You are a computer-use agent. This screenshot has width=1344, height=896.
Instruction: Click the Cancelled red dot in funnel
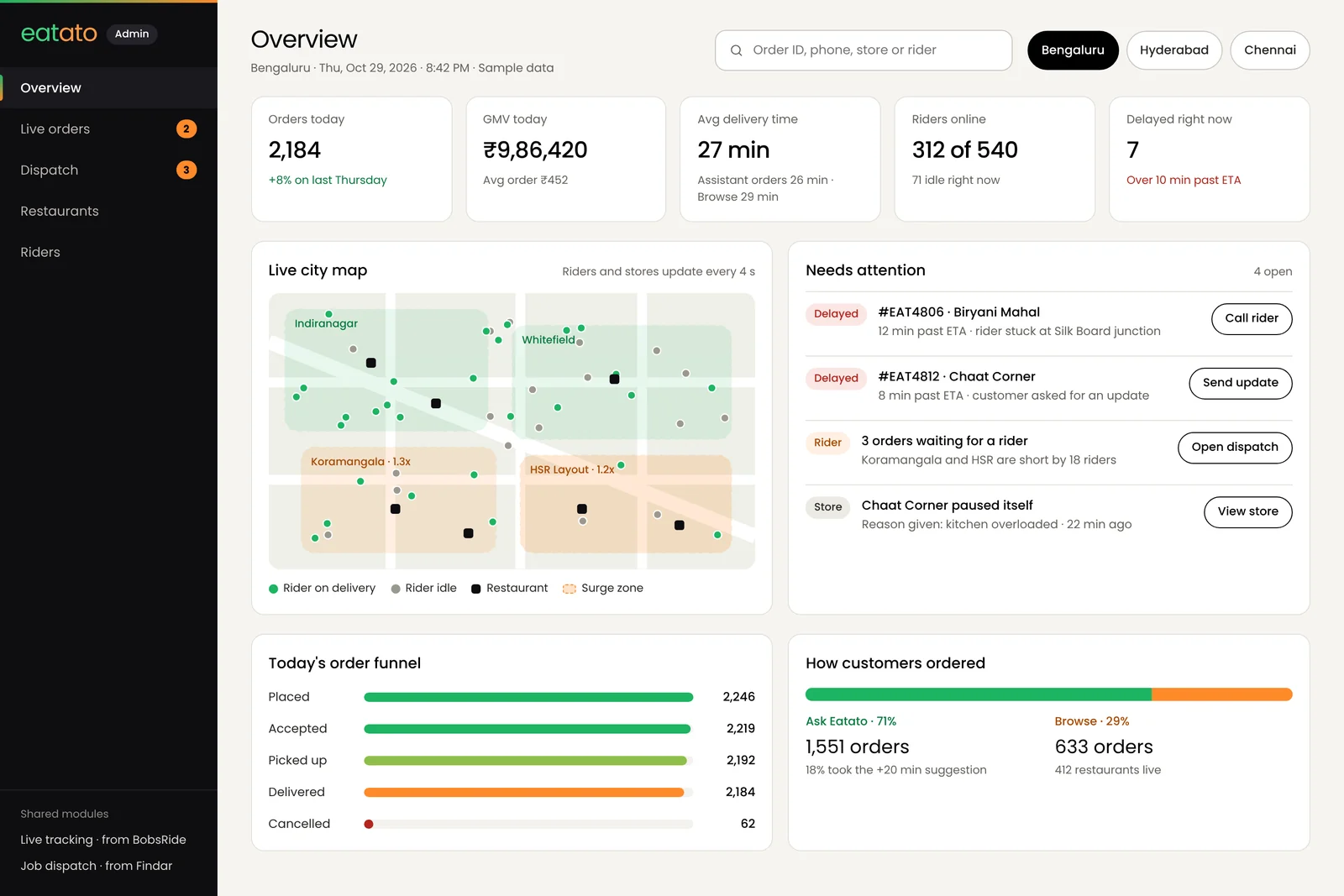coord(368,824)
